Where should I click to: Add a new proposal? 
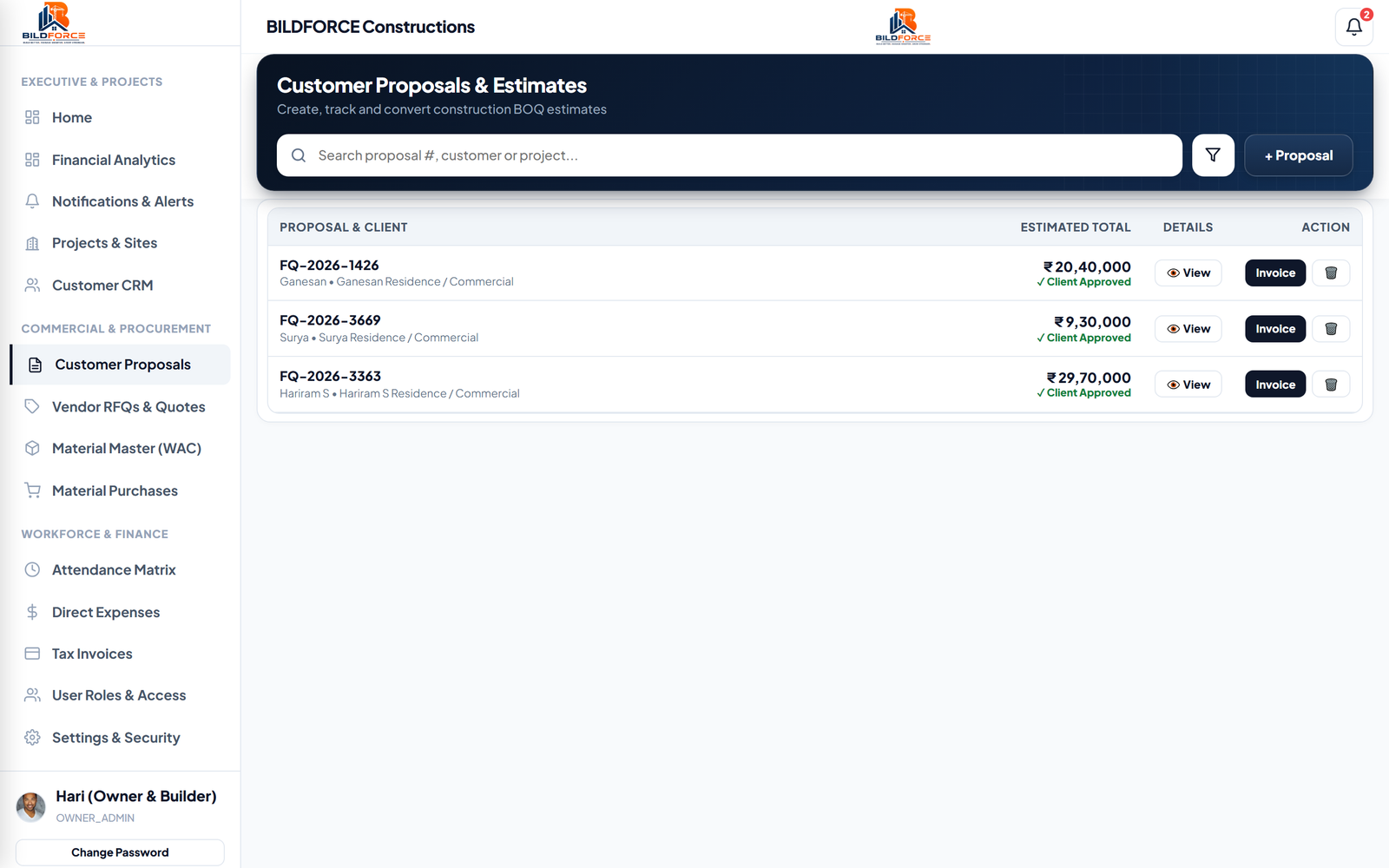1298,155
